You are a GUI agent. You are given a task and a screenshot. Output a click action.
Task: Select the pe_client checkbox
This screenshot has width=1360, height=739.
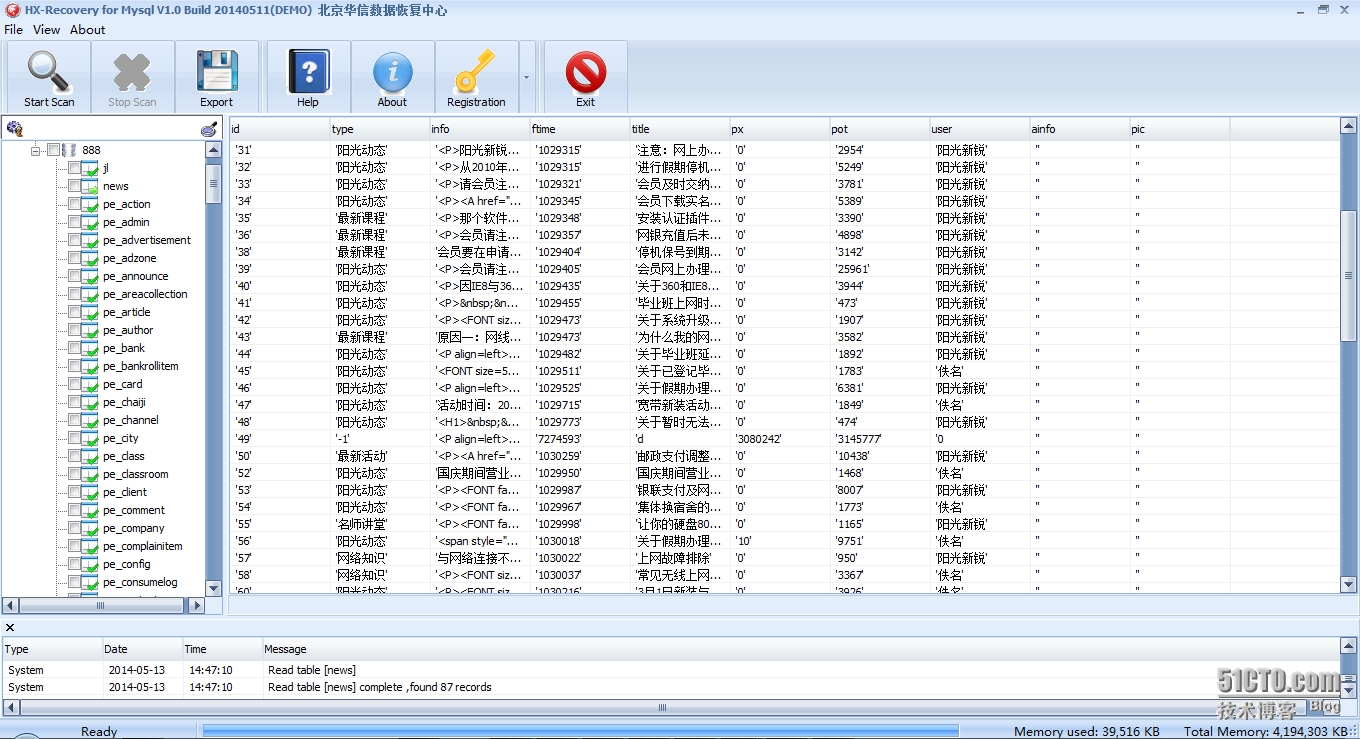coord(74,492)
